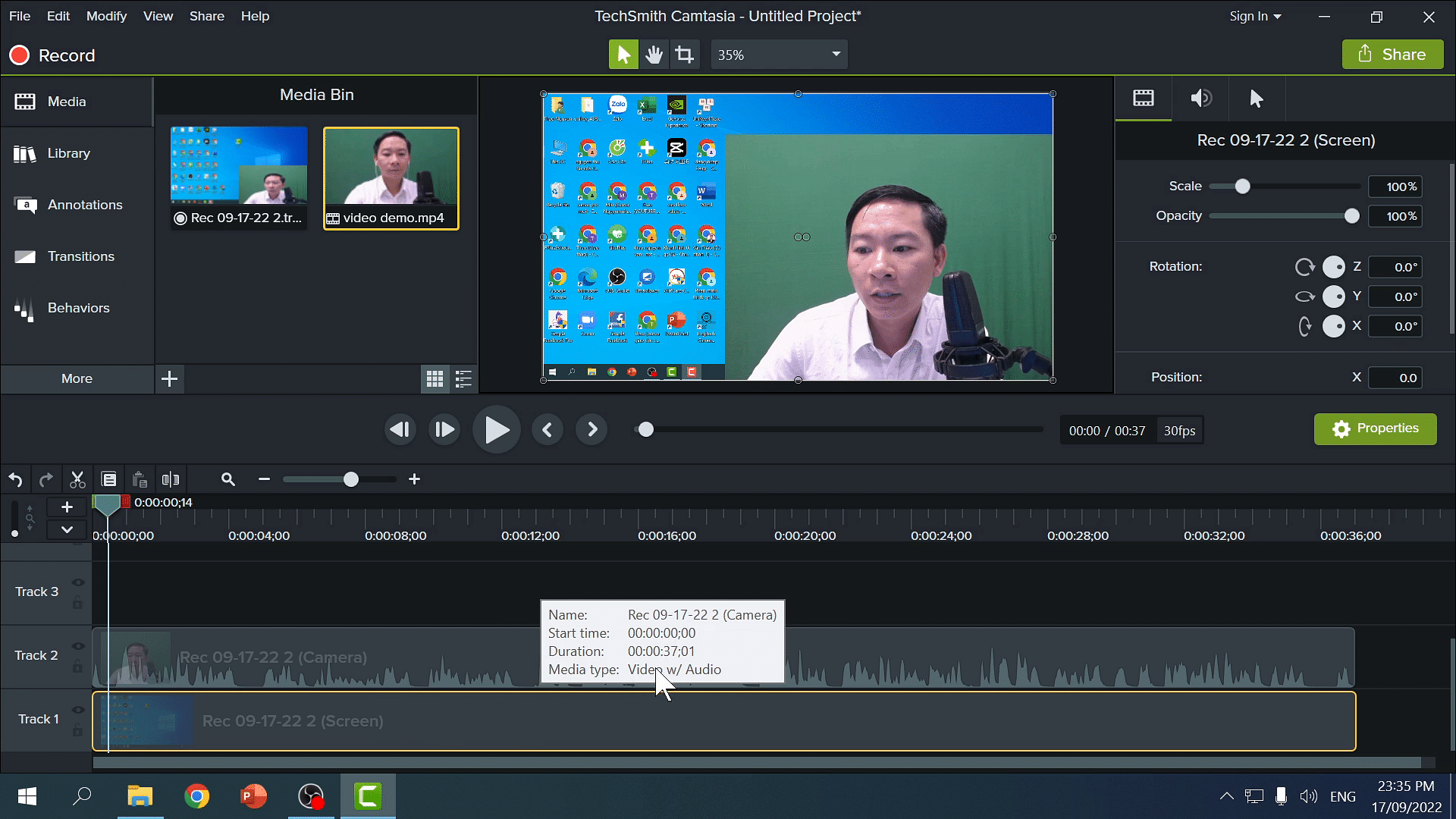The height and width of the screenshot is (819, 1456).
Task: Toggle the Properties panel button
Action: coord(1375,428)
